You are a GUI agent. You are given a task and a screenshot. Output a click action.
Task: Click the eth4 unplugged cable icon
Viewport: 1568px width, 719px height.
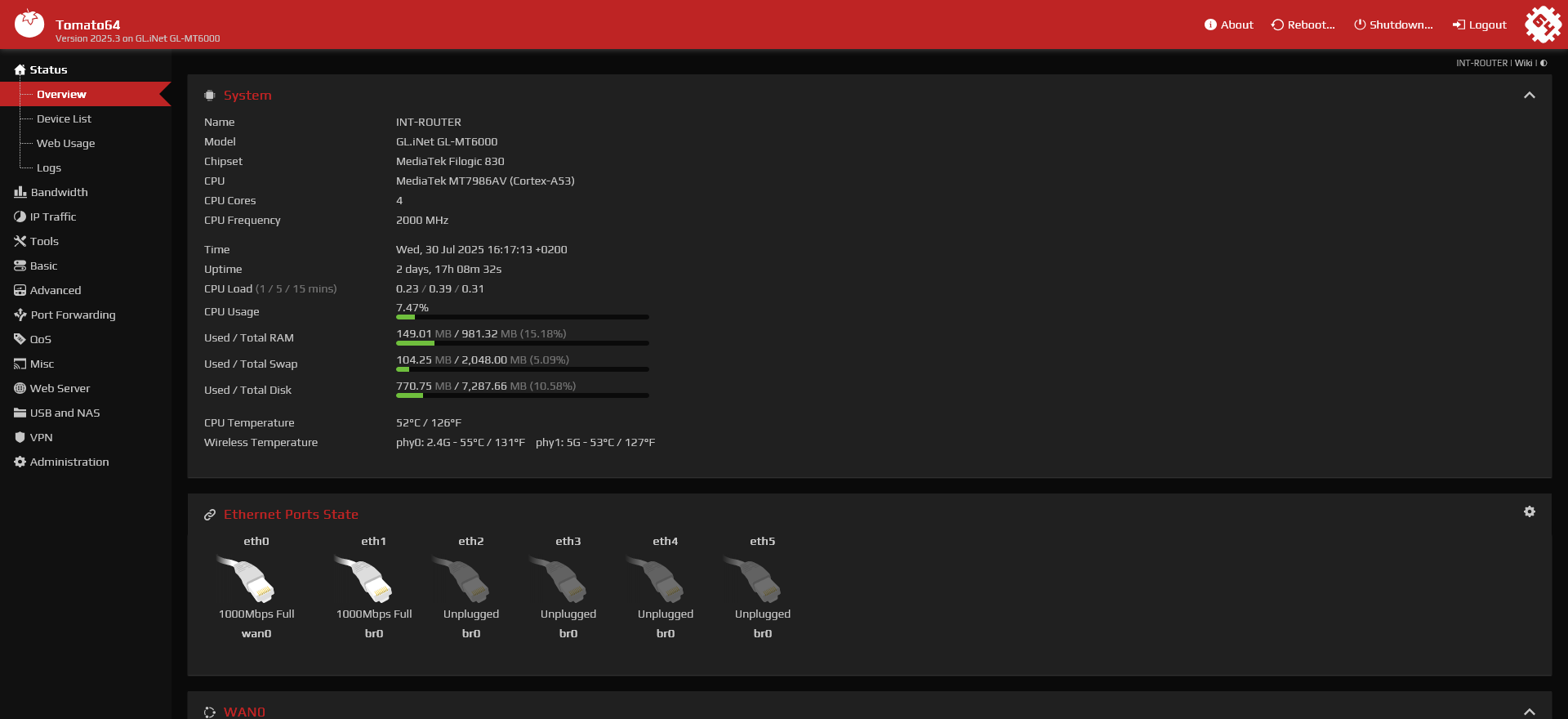click(x=655, y=578)
